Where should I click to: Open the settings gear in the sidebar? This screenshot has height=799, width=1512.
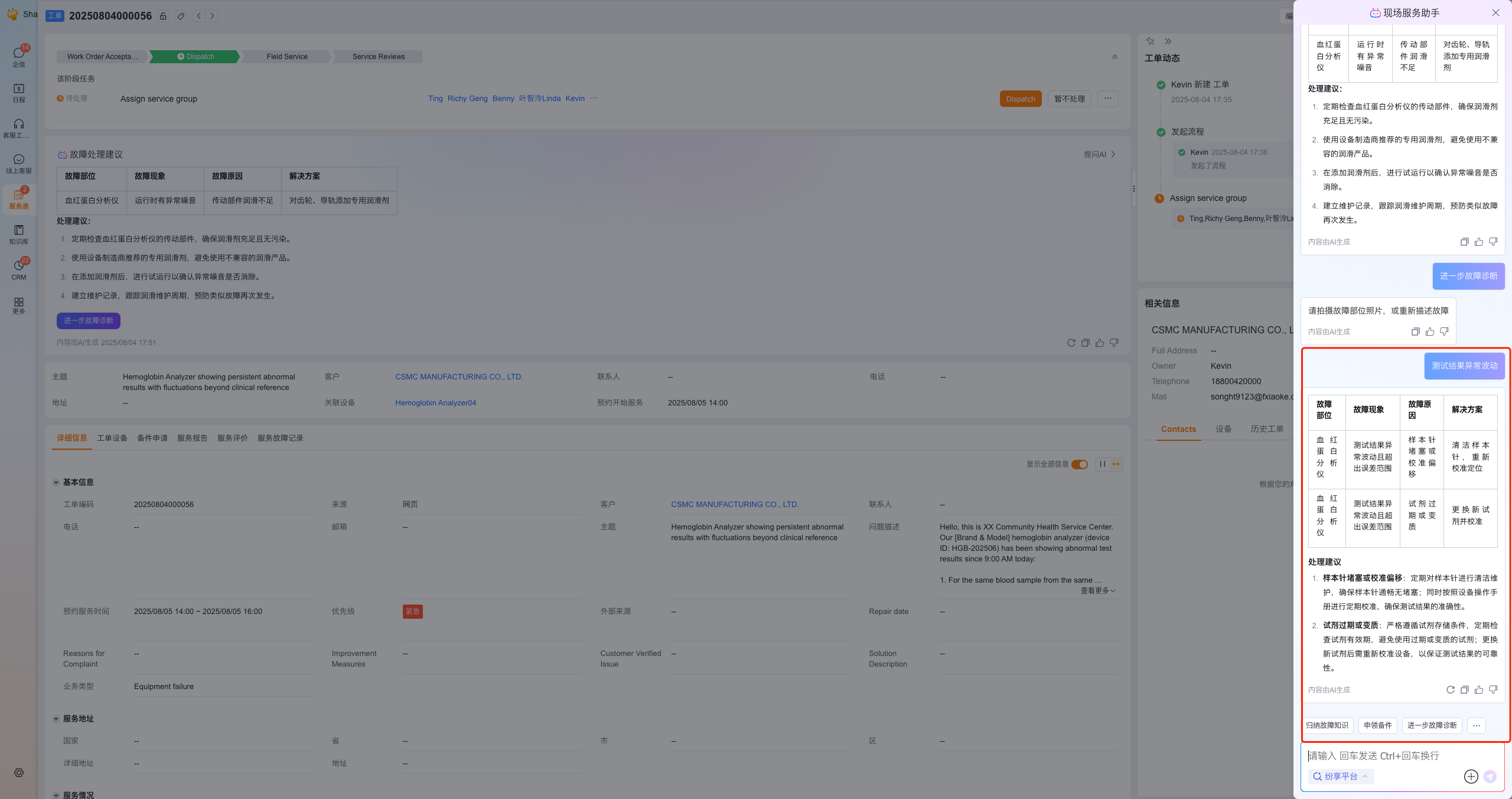pyautogui.click(x=19, y=772)
